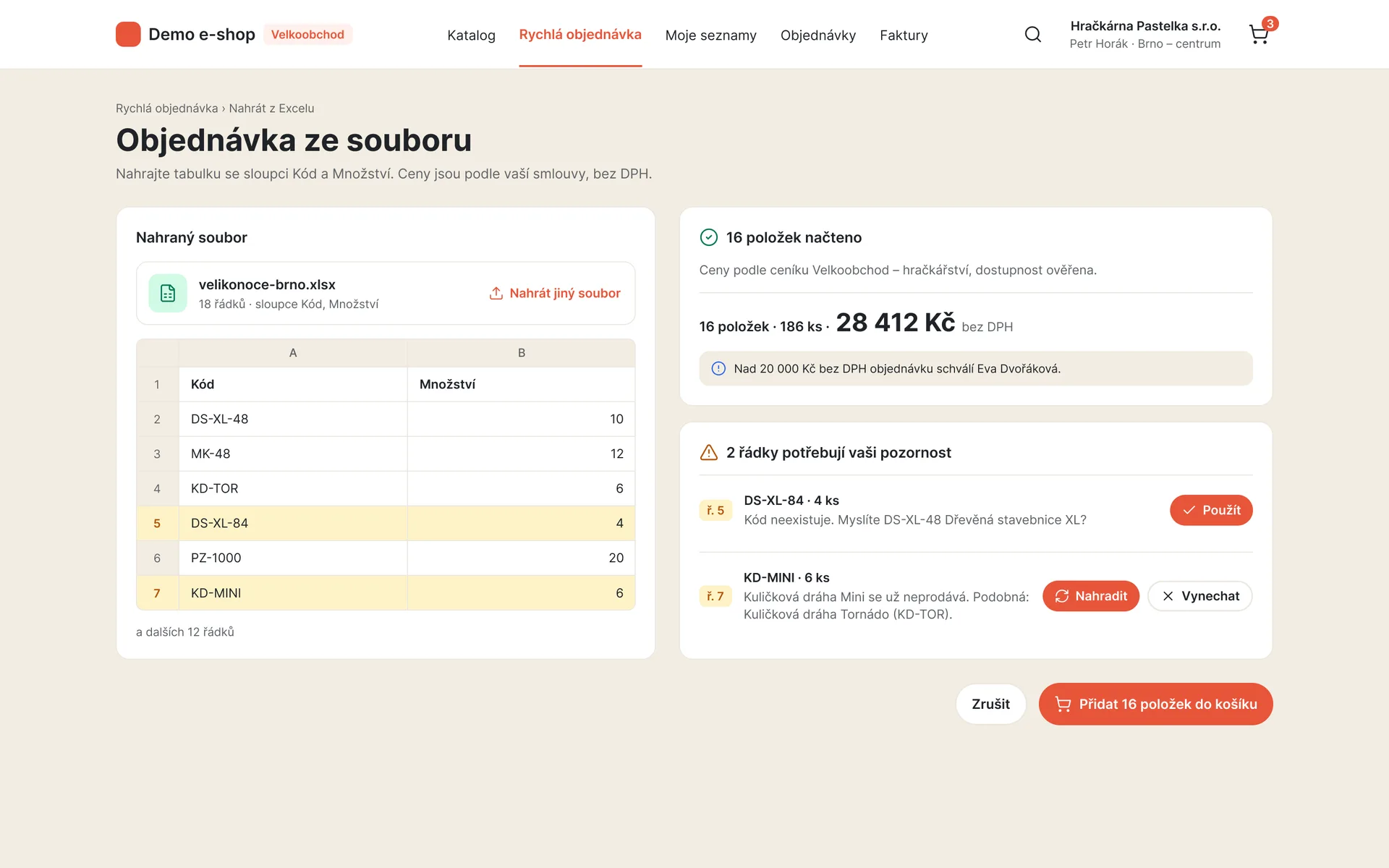Click the blue info icon in approval notice

[718, 369]
